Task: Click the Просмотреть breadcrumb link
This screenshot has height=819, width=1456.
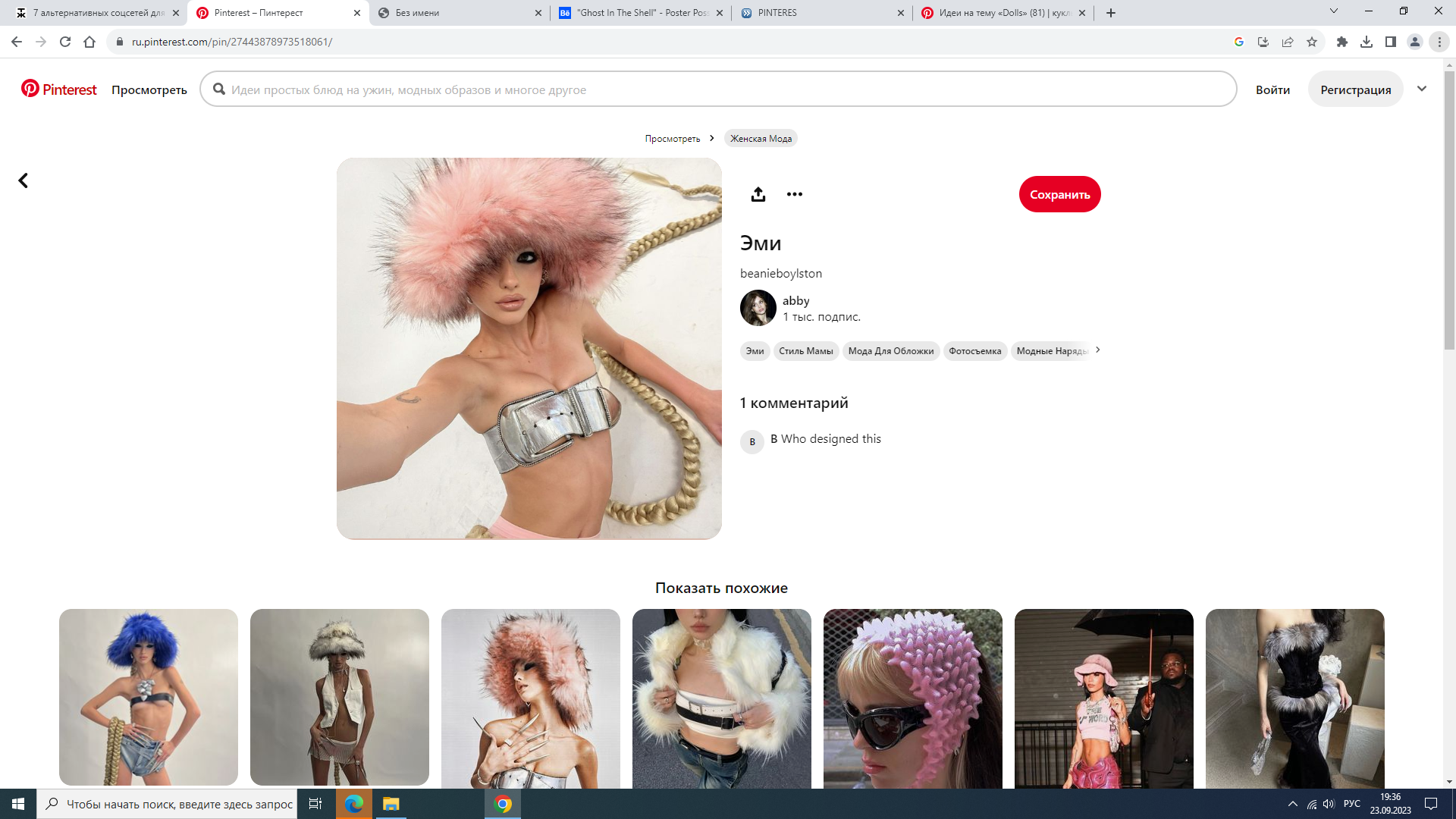Action: pos(673,138)
